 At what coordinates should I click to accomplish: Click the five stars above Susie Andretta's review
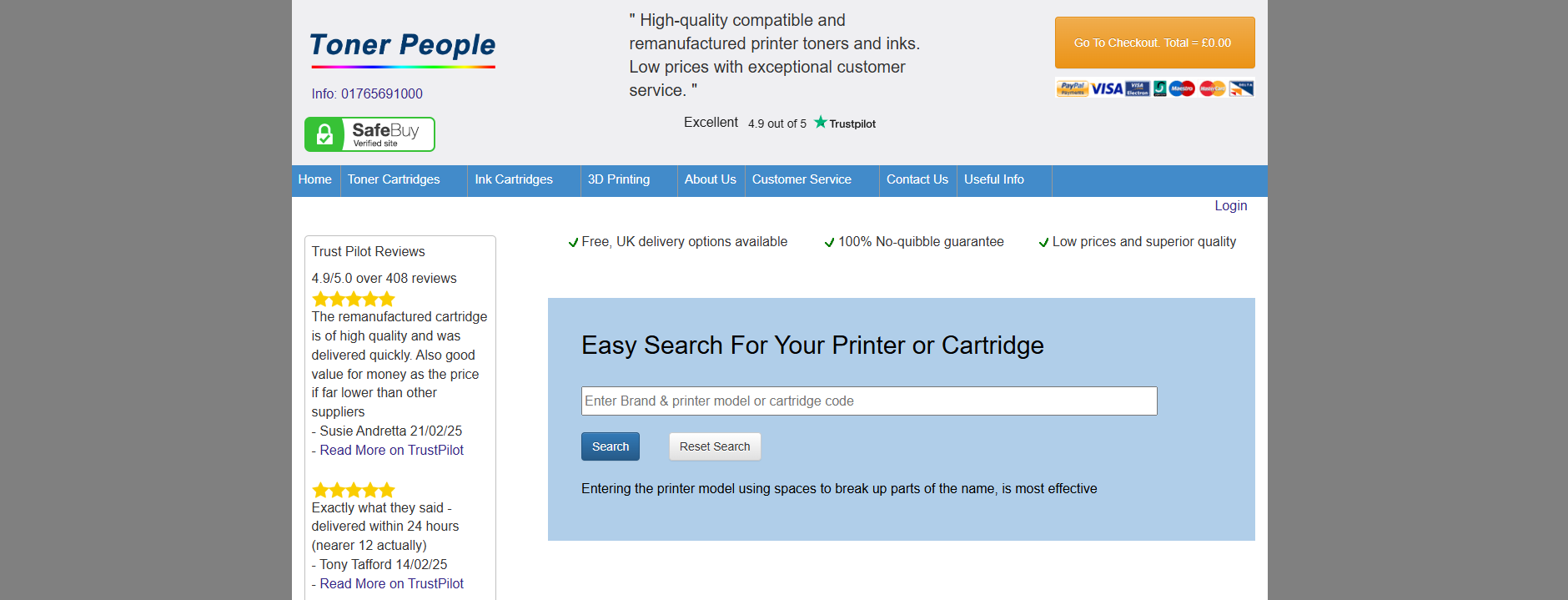click(x=354, y=299)
